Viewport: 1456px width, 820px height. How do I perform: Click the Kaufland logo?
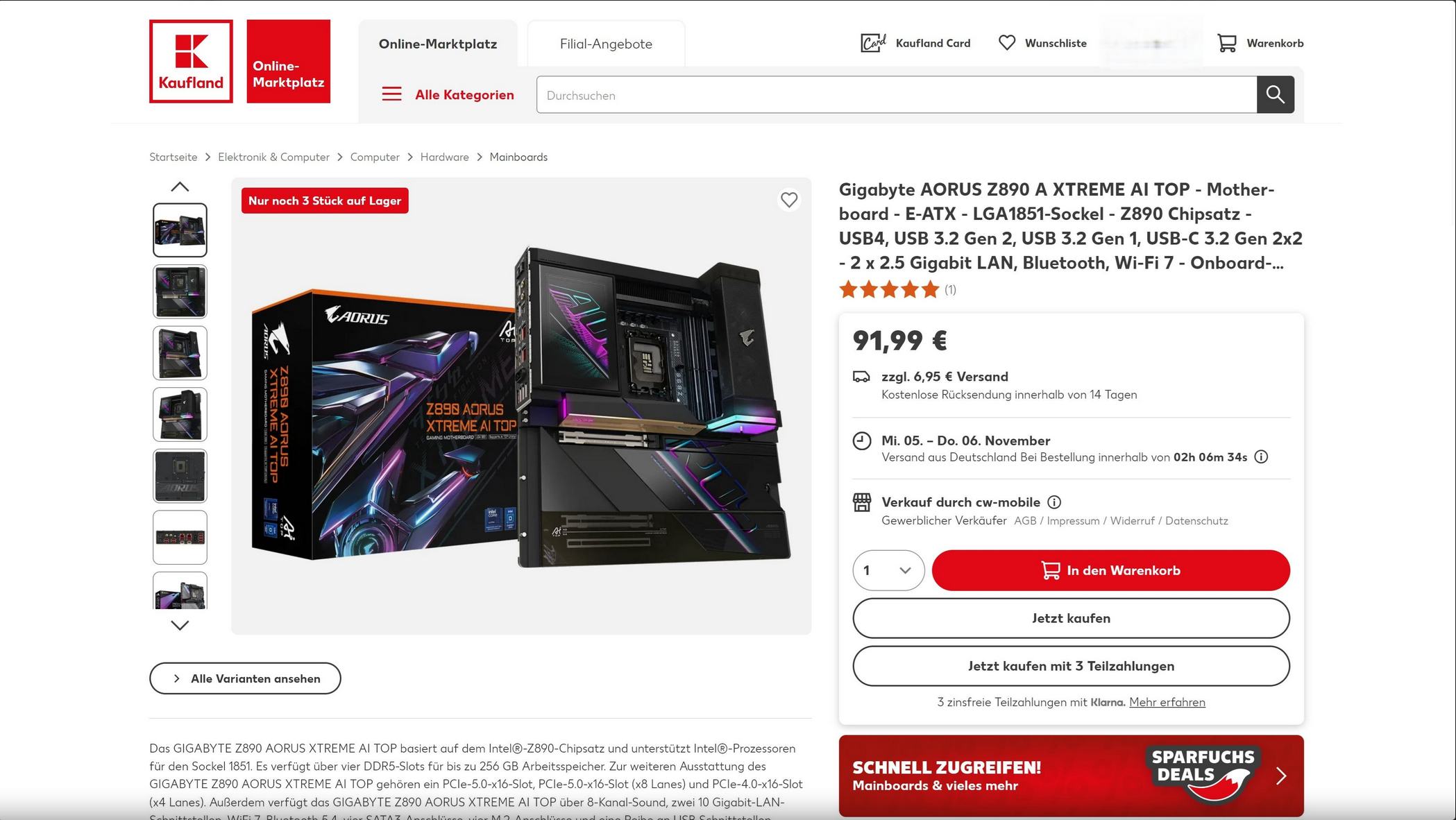(x=191, y=61)
